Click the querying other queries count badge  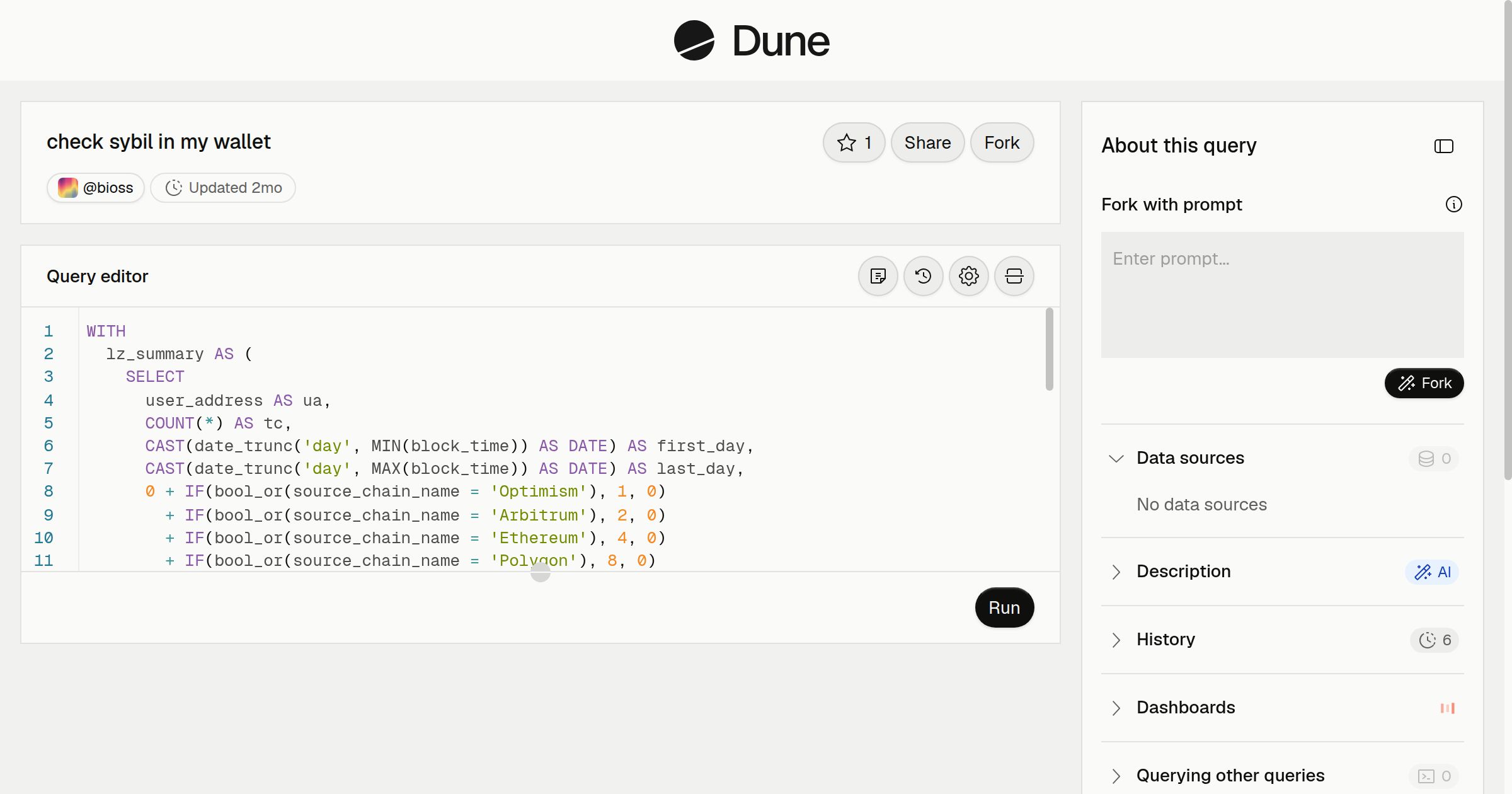click(x=1435, y=776)
